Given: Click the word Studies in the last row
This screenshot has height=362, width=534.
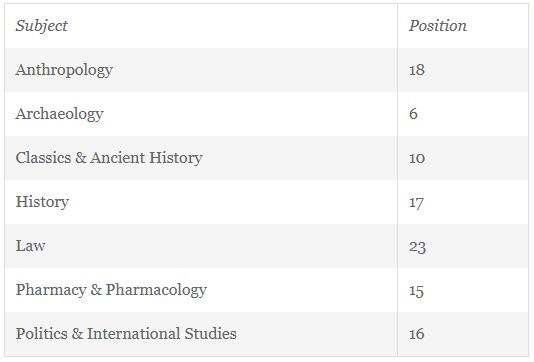Looking at the screenshot, I should (210, 334).
